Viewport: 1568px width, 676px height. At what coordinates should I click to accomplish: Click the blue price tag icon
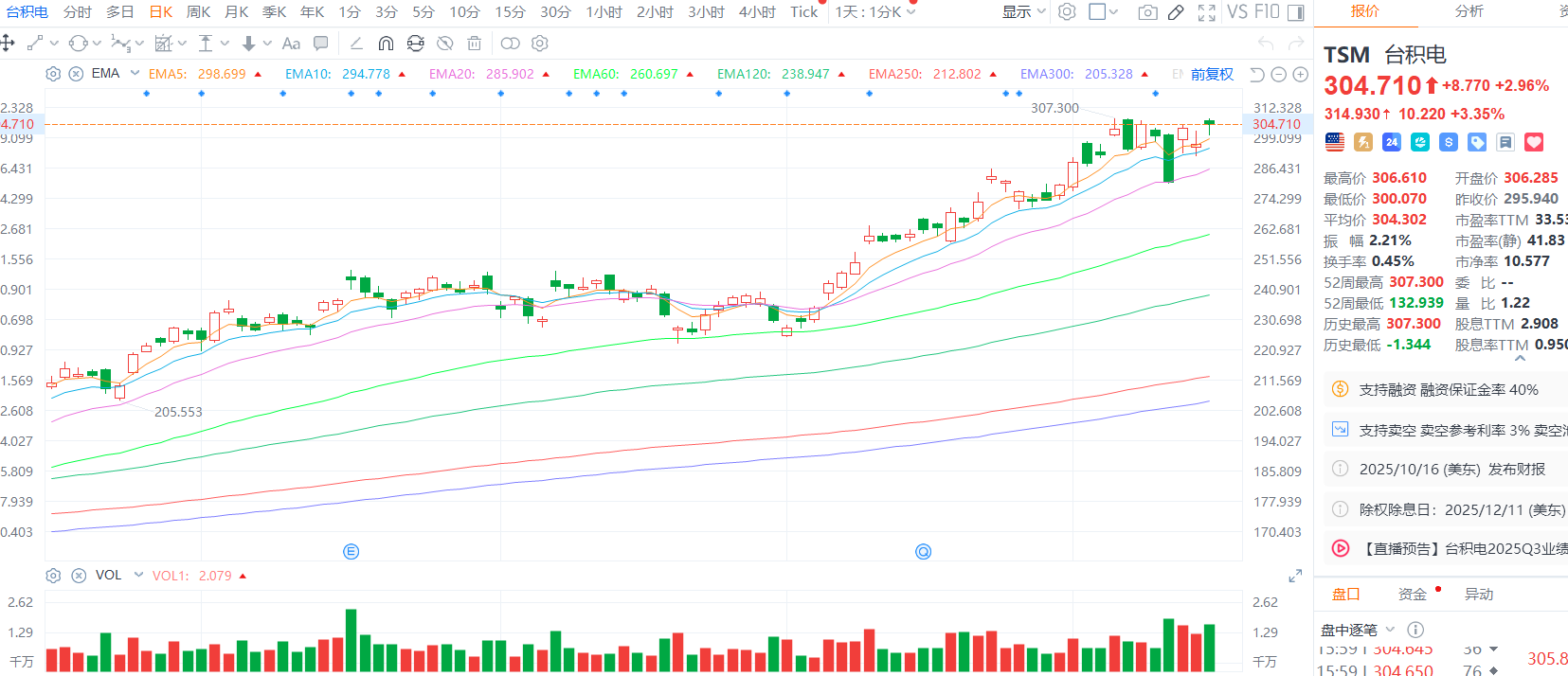[1477, 142]
